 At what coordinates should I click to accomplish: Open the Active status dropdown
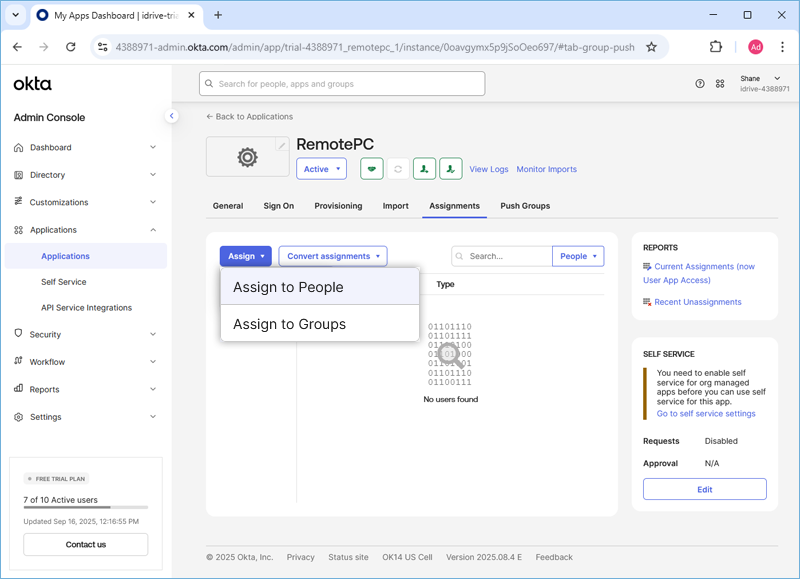[321, 169]
